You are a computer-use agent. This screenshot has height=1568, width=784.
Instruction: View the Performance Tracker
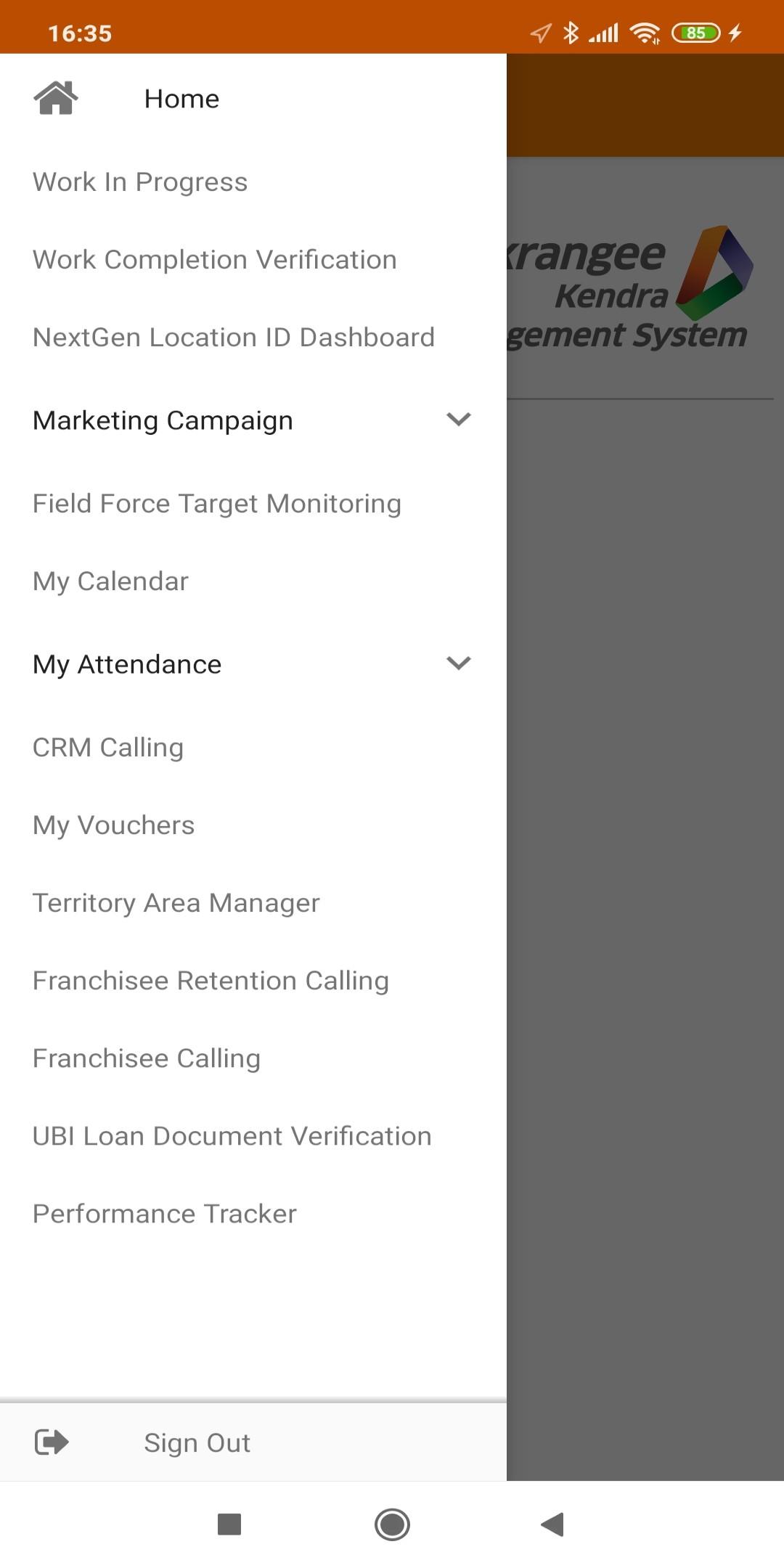point(165,1214)
